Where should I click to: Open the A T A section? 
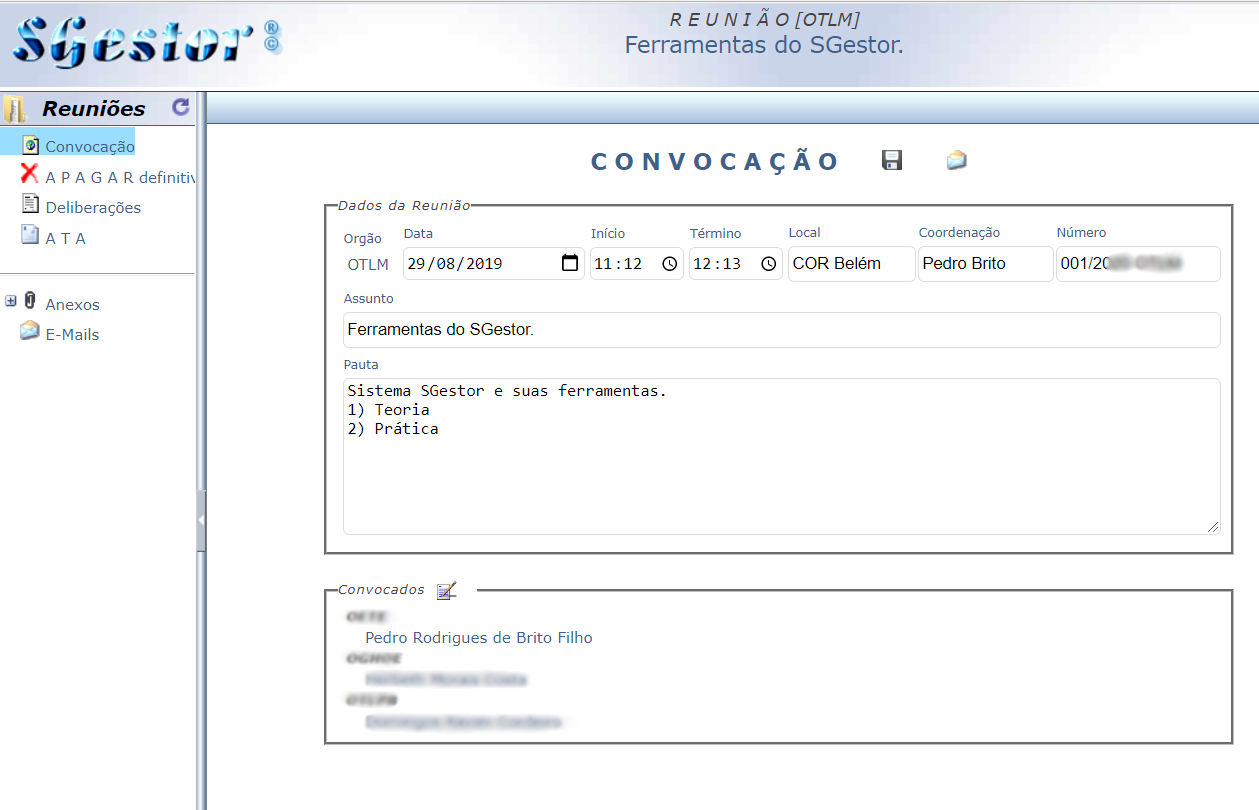point(66,238)
